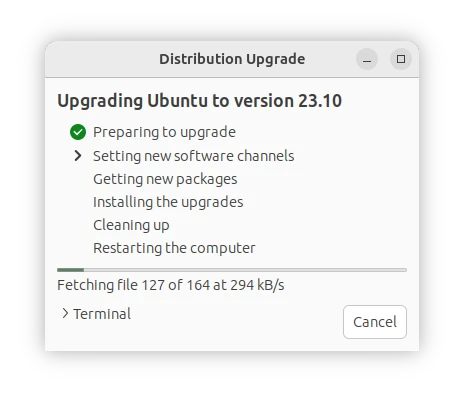Minimize the Distribution Upgrade window
The width and height of the screenshot is (450, 398).
(367, 59)
